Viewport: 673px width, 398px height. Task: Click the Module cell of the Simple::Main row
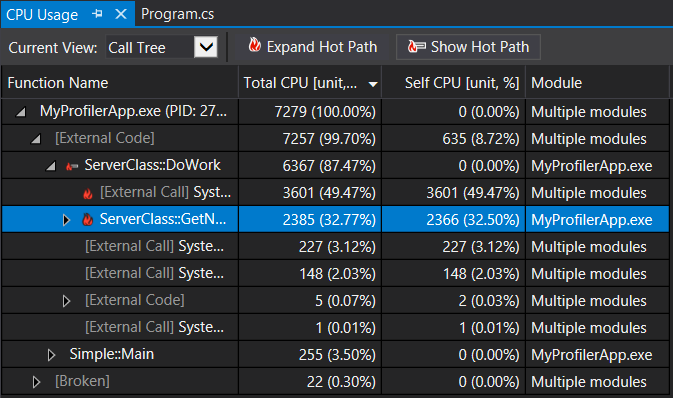pyautogui.click(x=597, y=355)
